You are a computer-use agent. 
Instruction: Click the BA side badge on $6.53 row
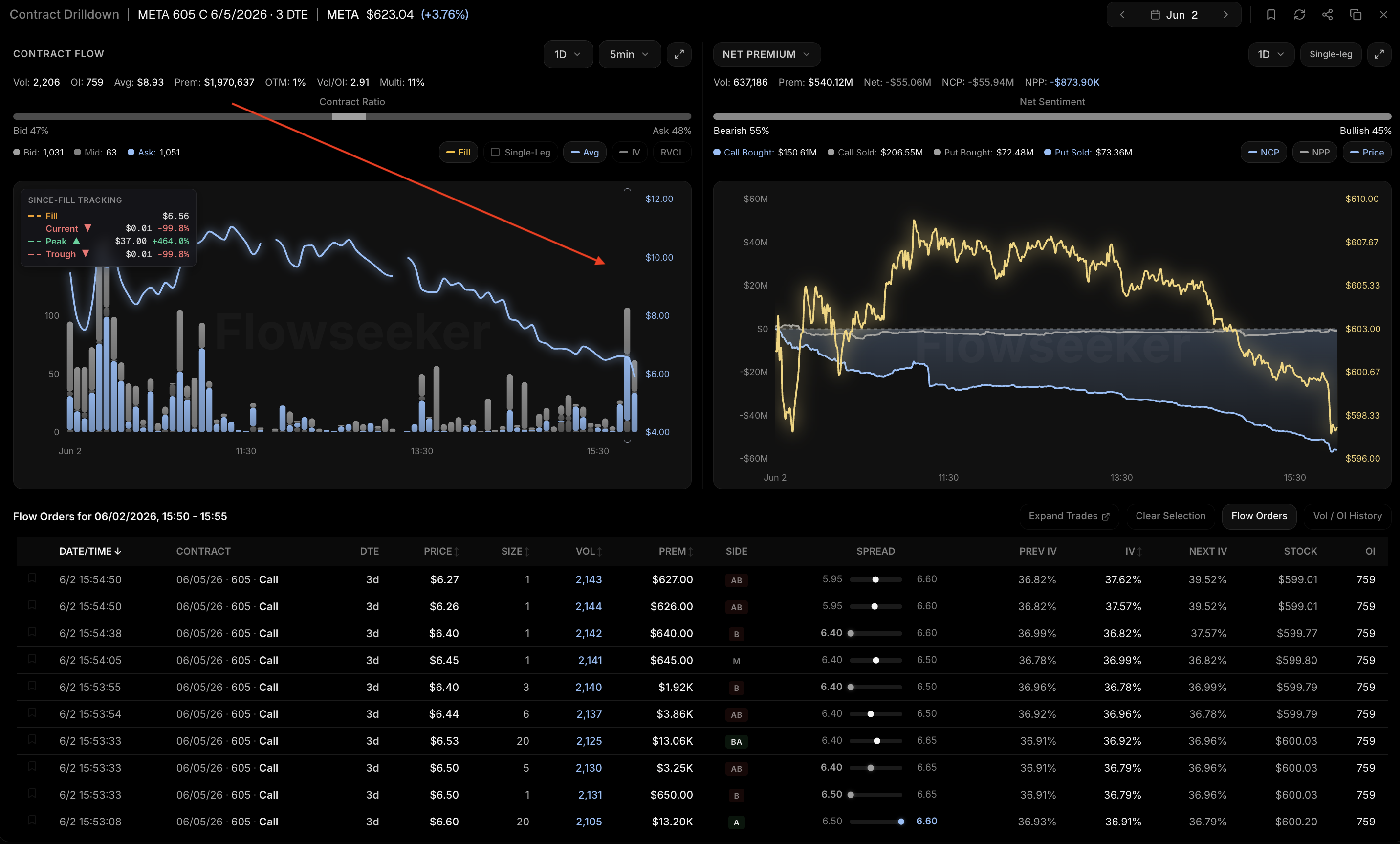(x=736, y=741)
